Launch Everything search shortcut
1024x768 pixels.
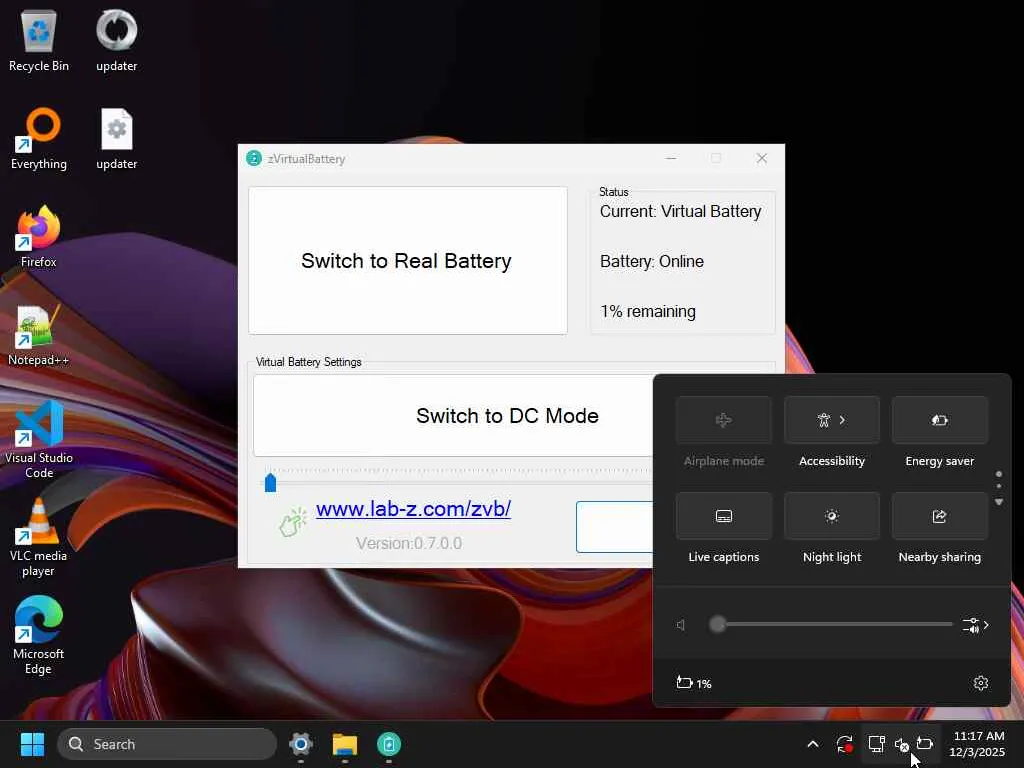[39, 138]
